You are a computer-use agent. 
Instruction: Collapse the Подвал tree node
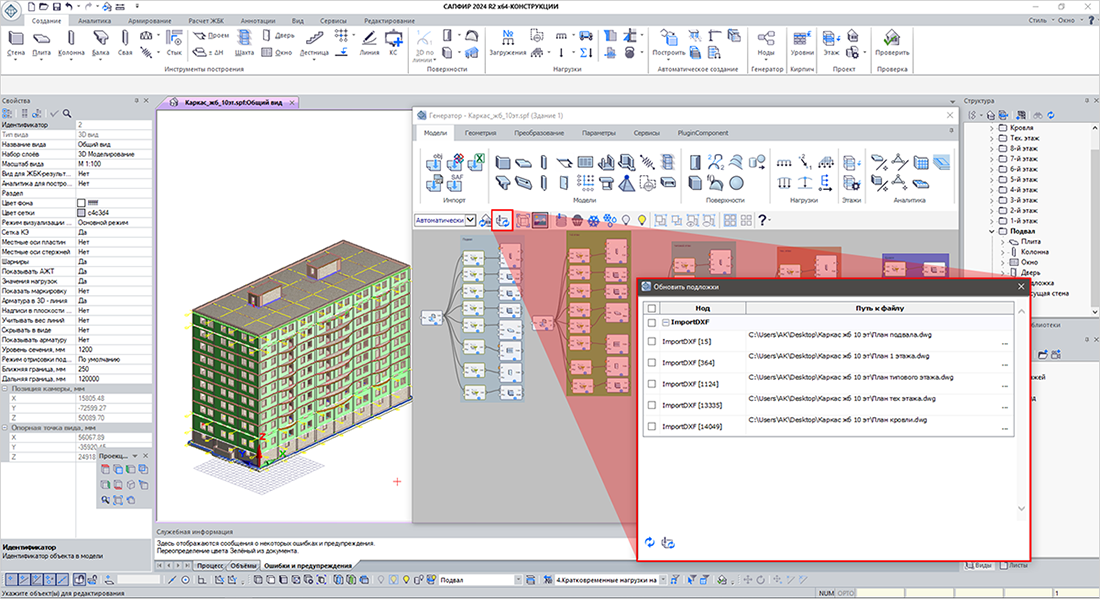992,231
